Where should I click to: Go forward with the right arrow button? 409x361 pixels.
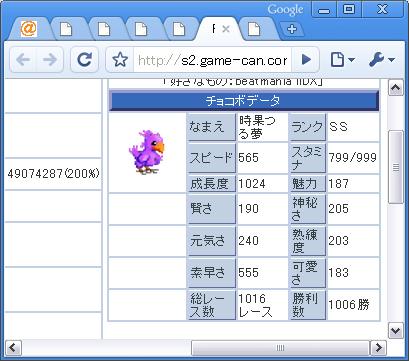coord(50,60)
